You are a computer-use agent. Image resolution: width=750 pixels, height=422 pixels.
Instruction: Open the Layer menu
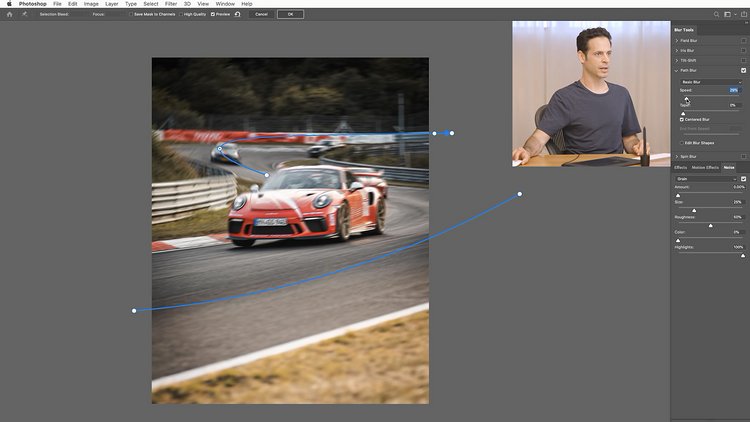point(111,4)
